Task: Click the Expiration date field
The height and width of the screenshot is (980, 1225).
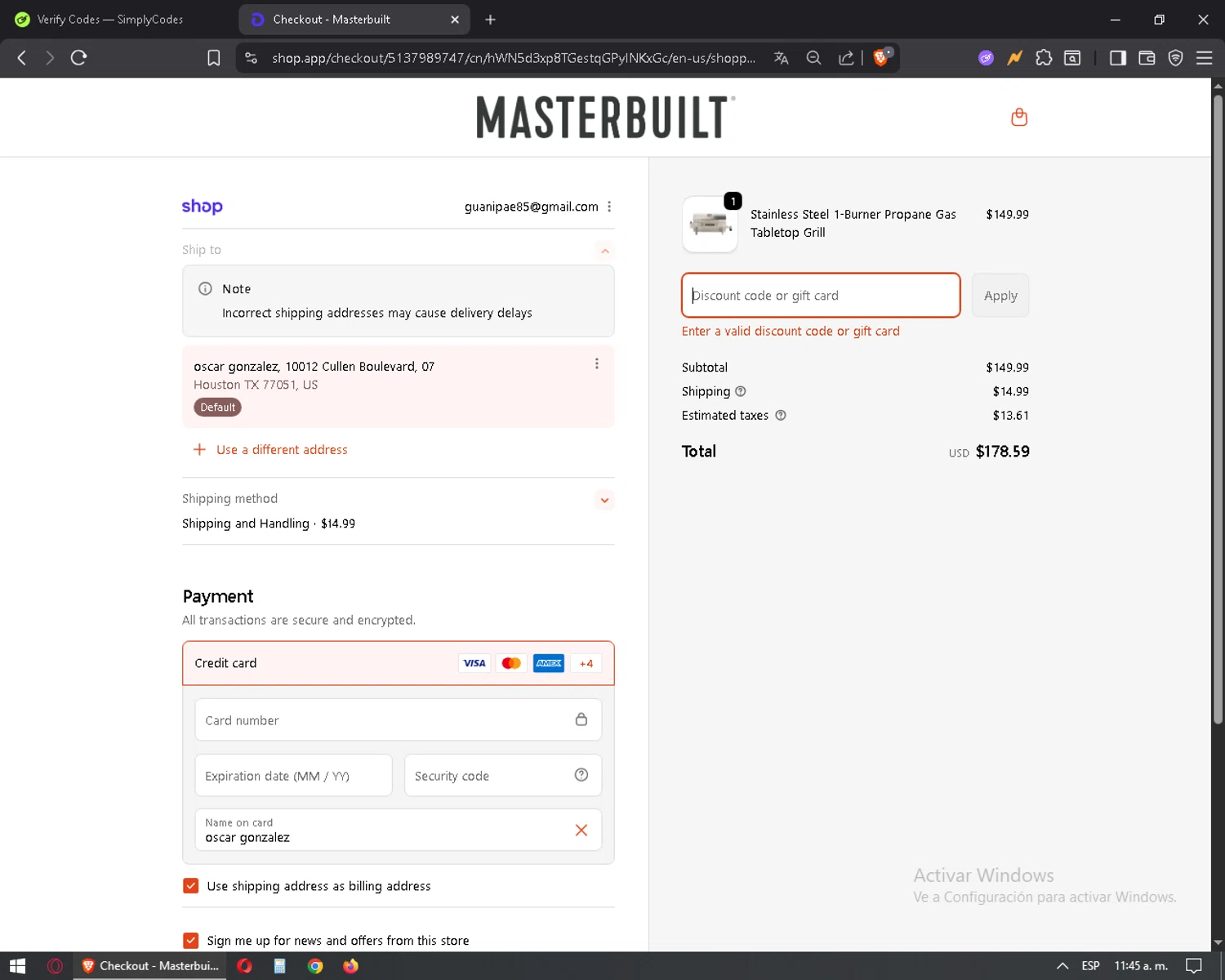Action: pyautogui.click(x=294, y=775)
